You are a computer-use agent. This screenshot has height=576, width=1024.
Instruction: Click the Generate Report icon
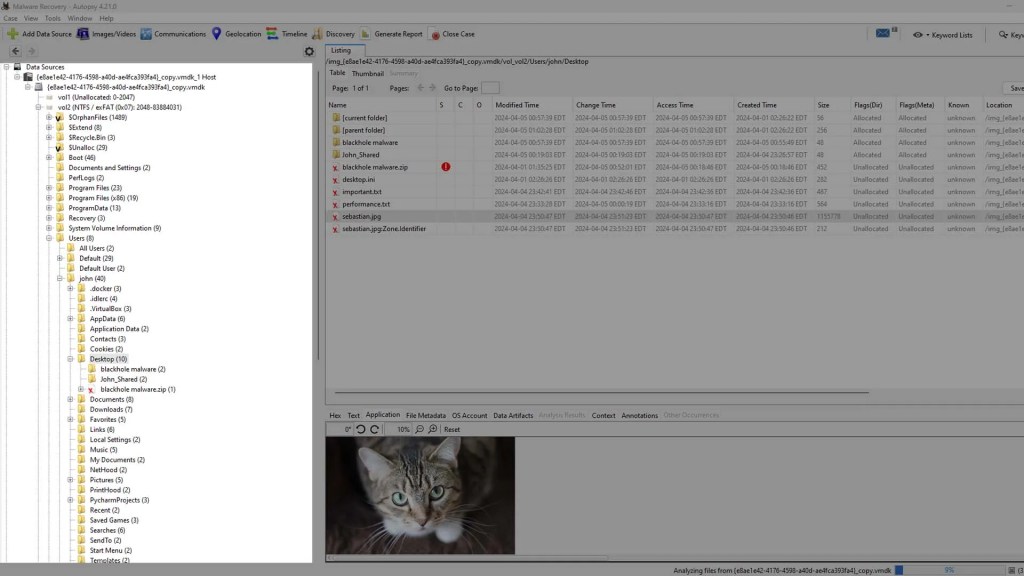coord(365,34)
